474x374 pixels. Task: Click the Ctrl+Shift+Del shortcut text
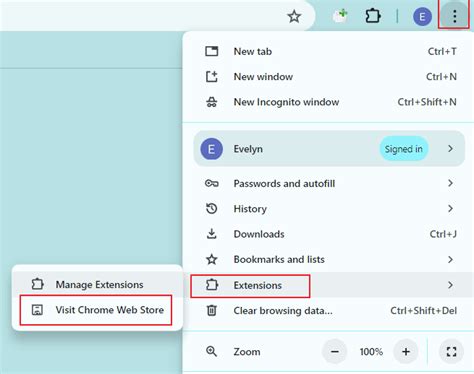point(423,311)
